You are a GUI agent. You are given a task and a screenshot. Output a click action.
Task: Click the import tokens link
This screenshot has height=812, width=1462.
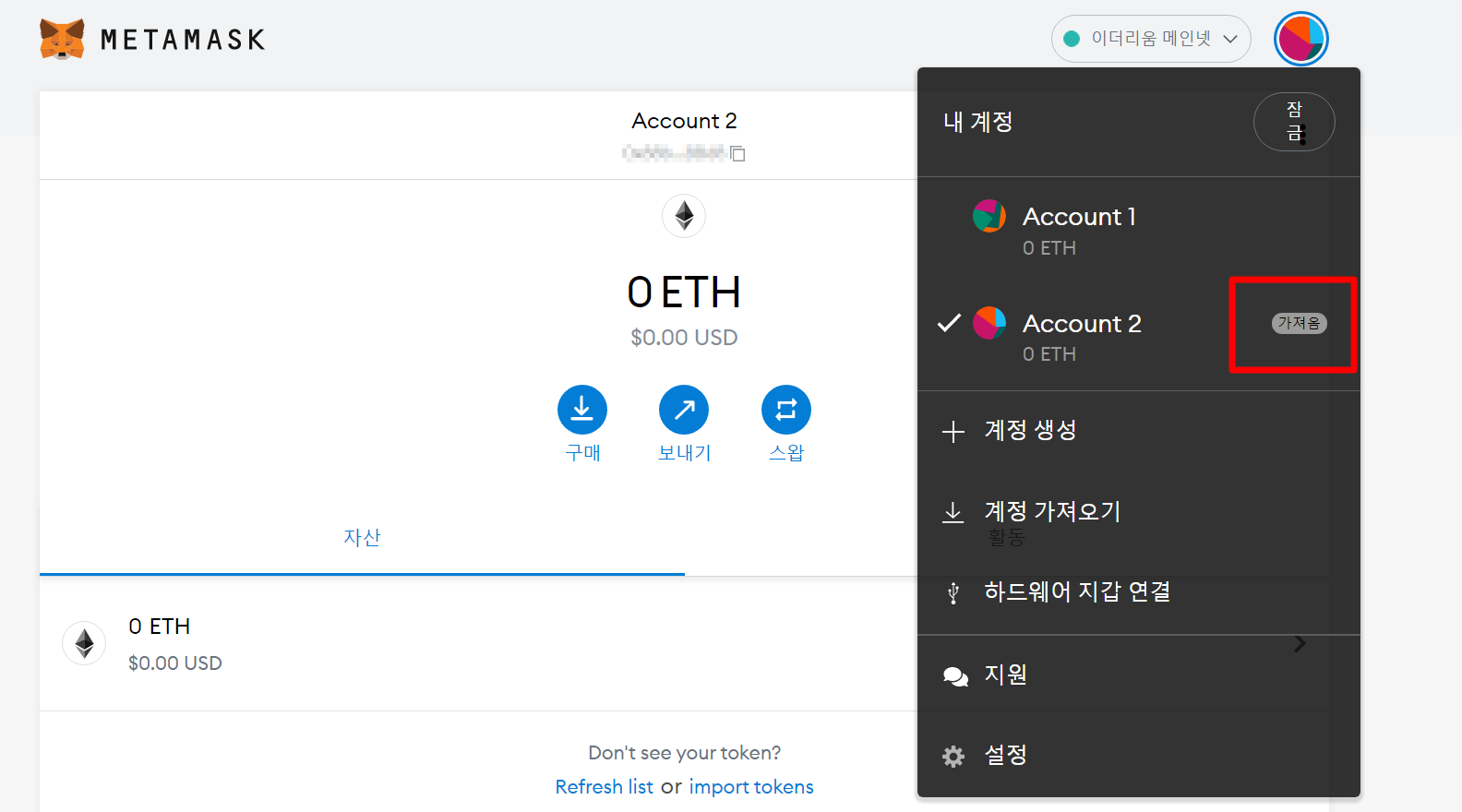point(751,787)
